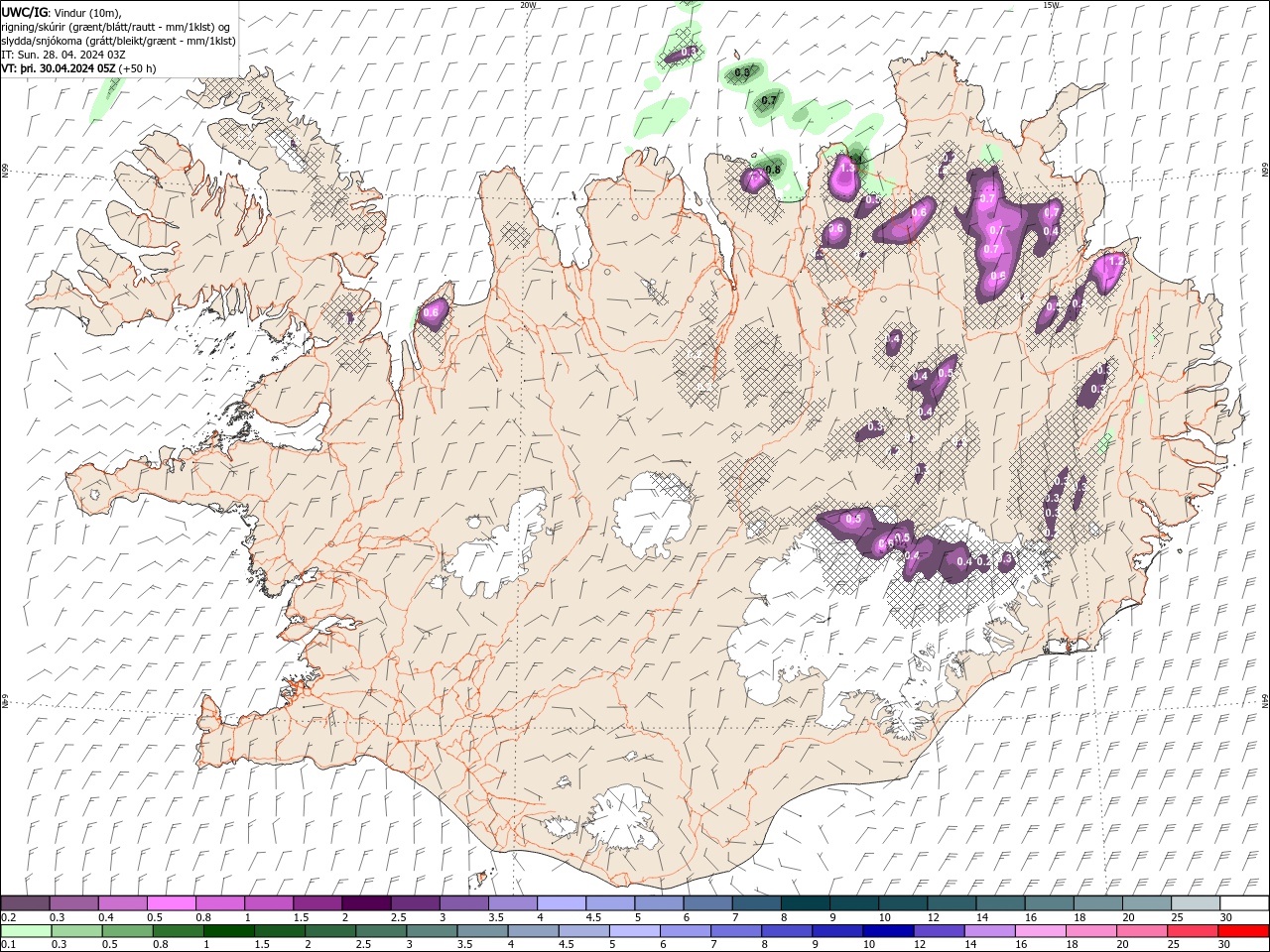Viewport: 1270px width, 952px height.
Task: Click the 'slydda/snjókoma' legend description line
Action: (x=119, y=41)
